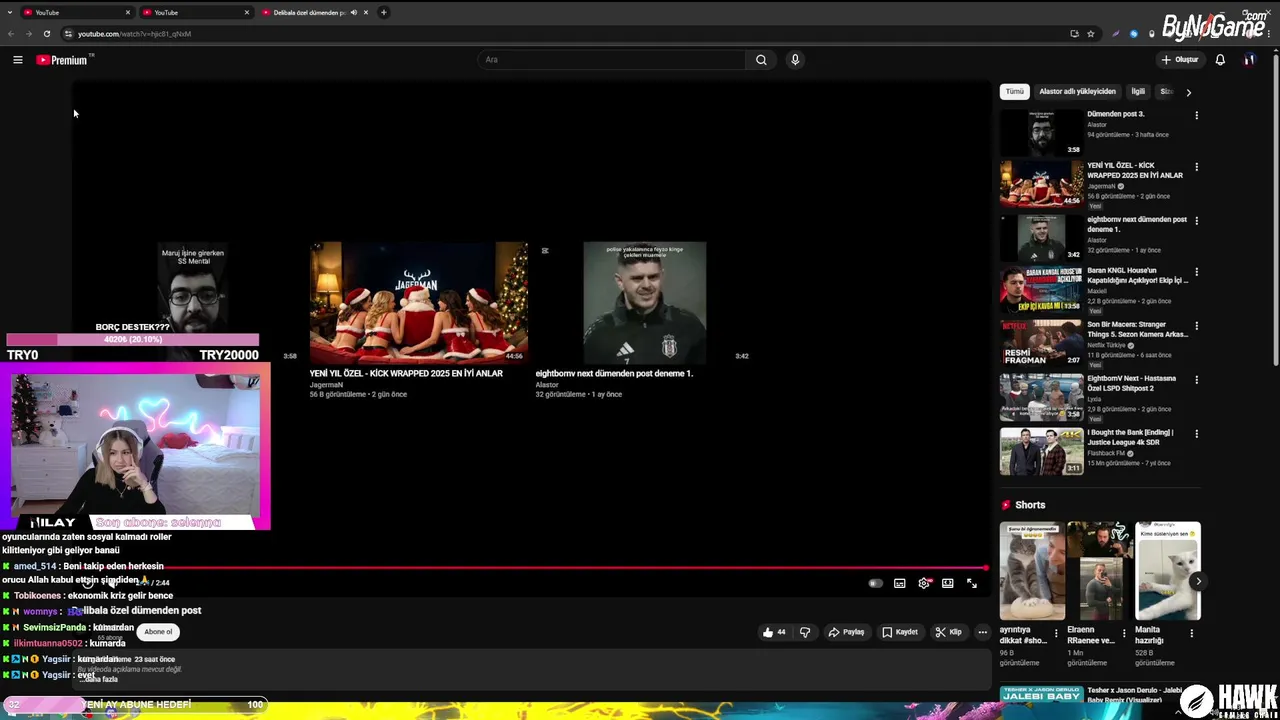Open site information icon in the address bar
This screenshot has height=720, width=1280.
pos(68,34)
